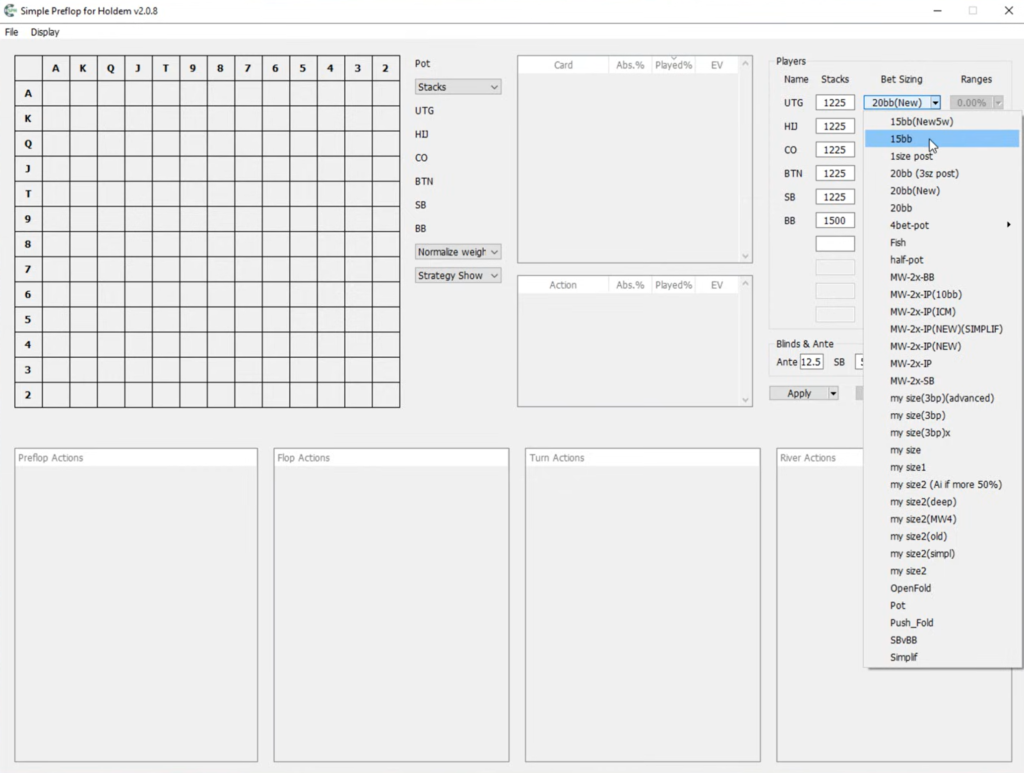Select my size2 (Ai if more 50%)
Screen dimensions: 1024x773
click(x=942, y=484)
